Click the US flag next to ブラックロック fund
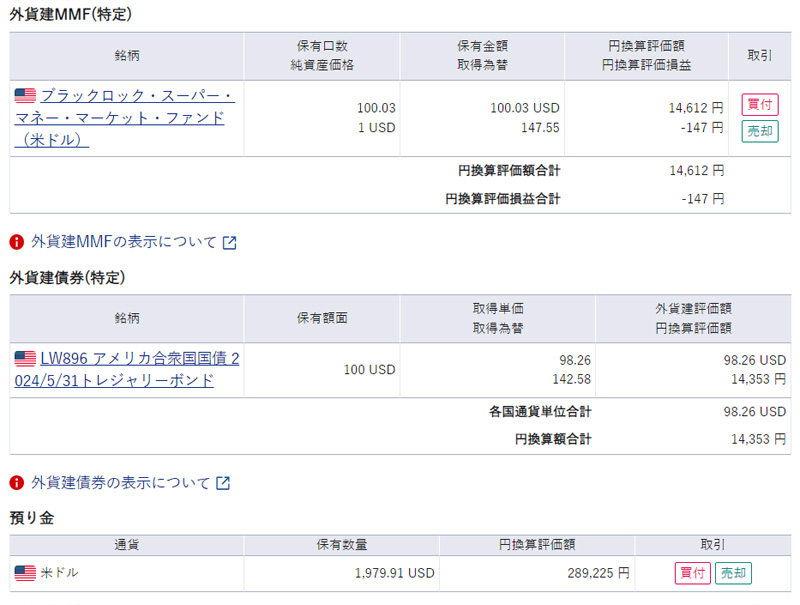Screen dimensions: 800x605 [x=25, y=96]
